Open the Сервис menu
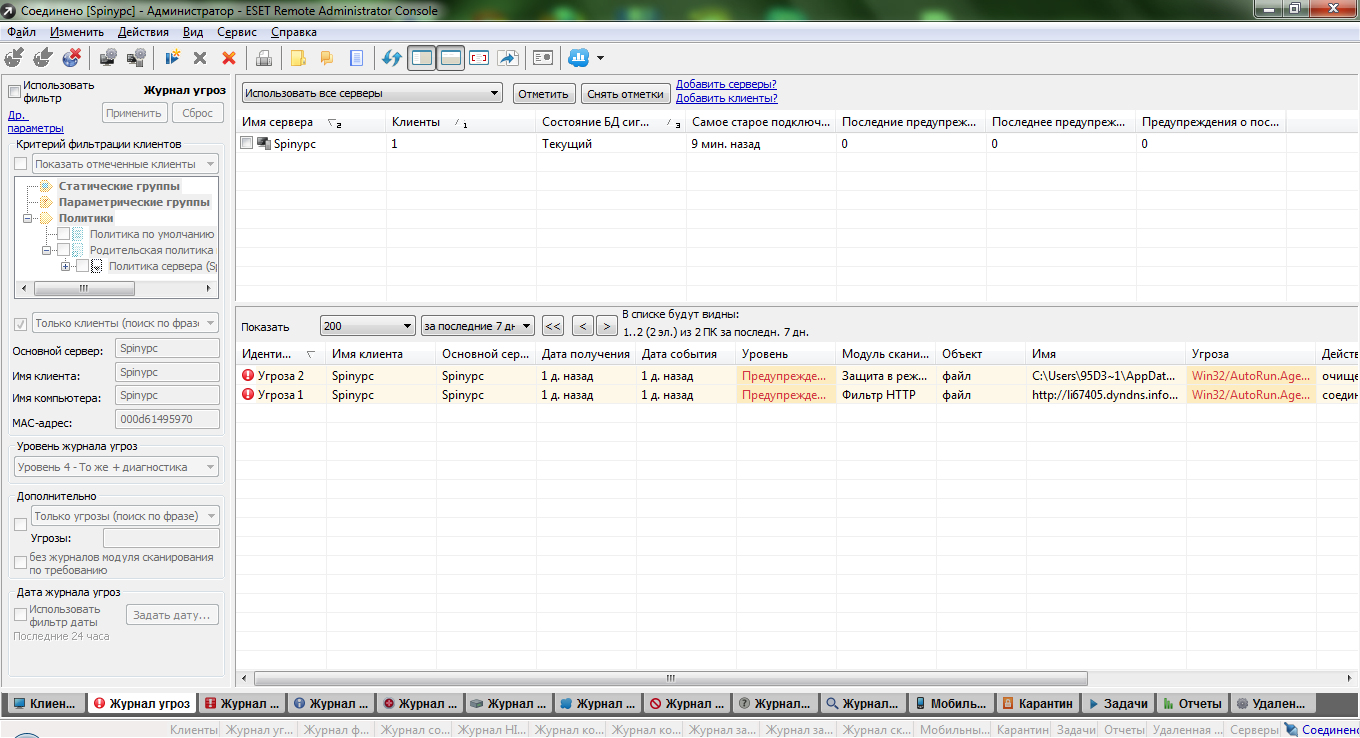Screen dimensions: 1360x738 237,32
